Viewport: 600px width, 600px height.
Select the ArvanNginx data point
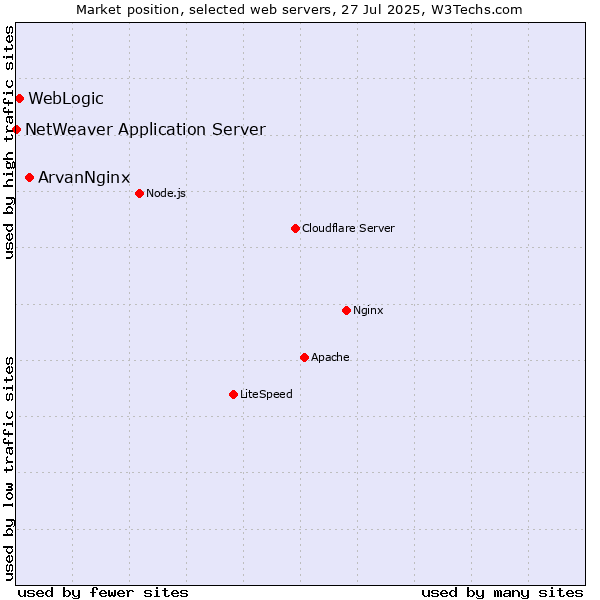(x=29, y=178)
